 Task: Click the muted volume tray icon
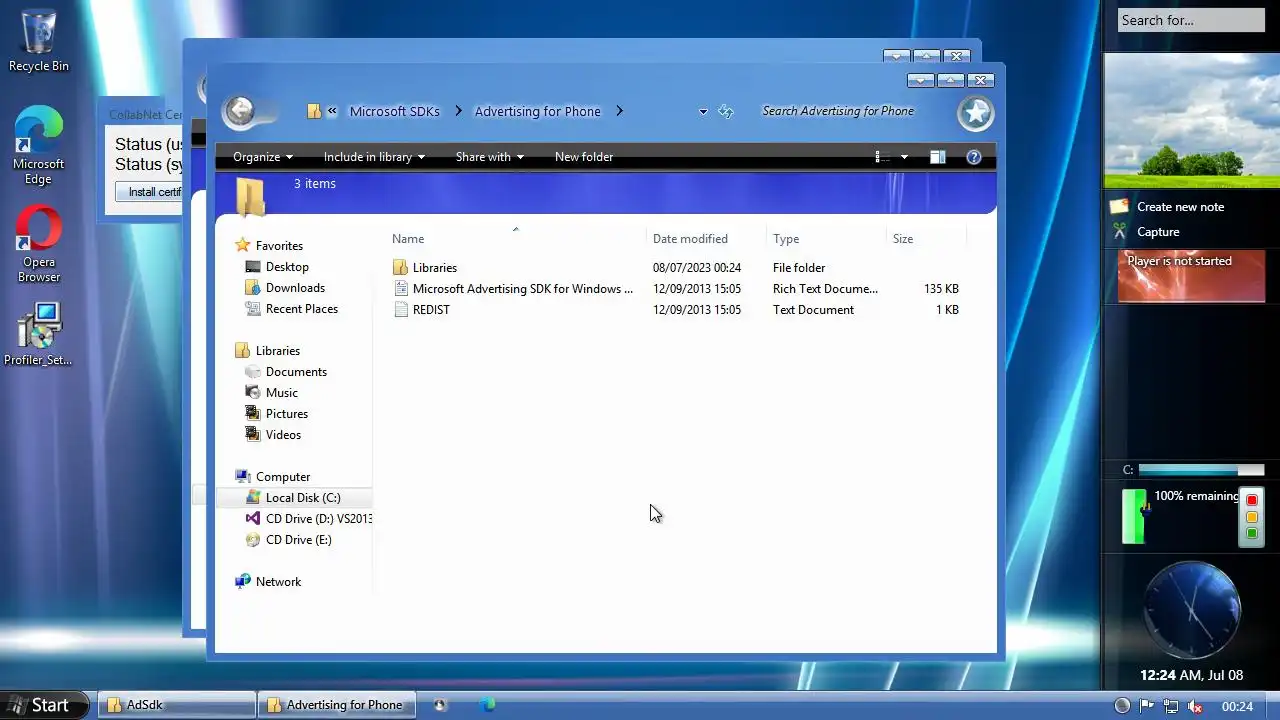[1194, 706]
